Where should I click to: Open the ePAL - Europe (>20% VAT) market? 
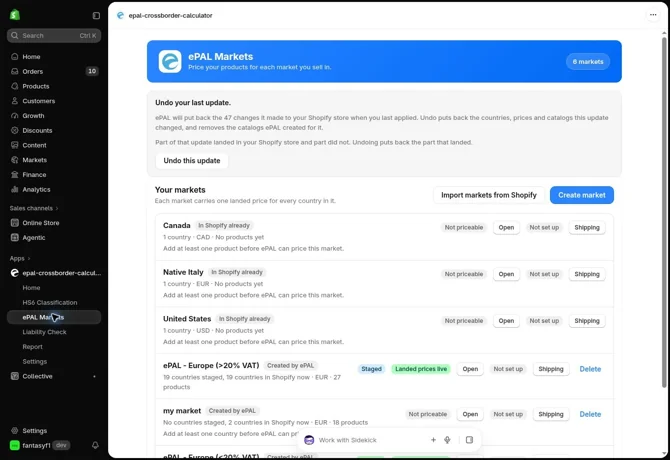click(470, 369)
